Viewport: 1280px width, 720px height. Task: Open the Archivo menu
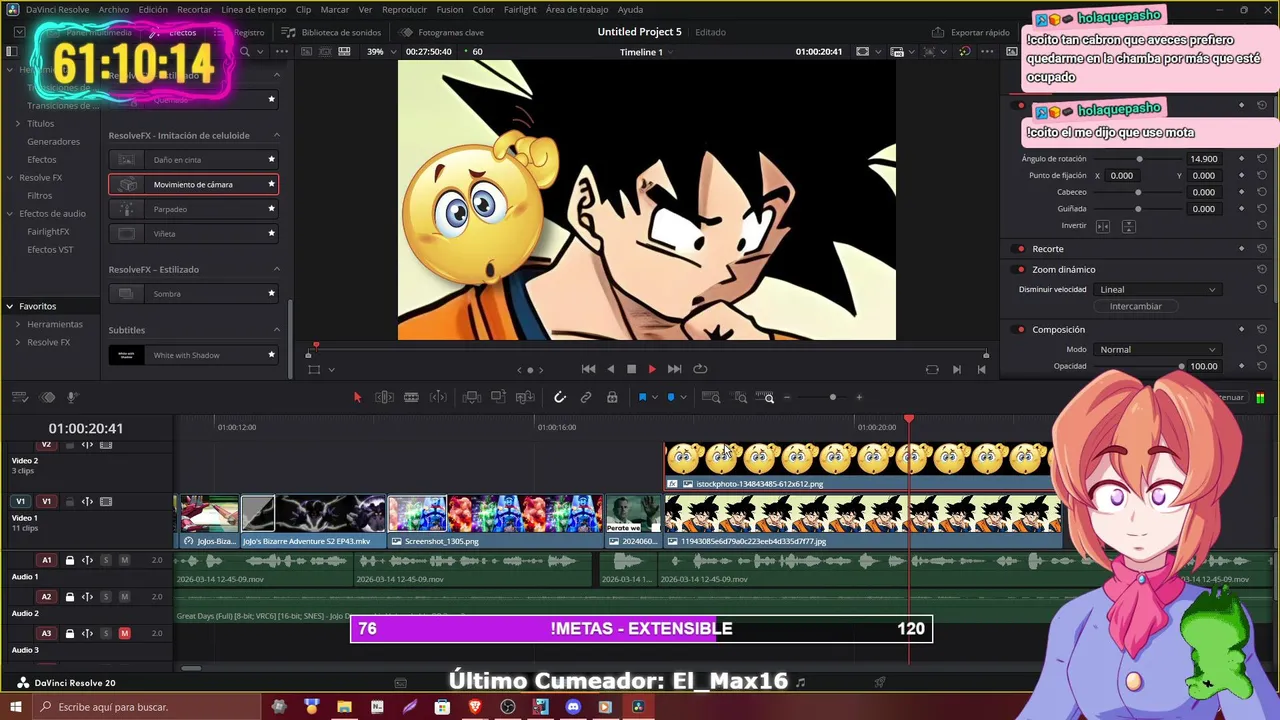click(x=113, y=9)
